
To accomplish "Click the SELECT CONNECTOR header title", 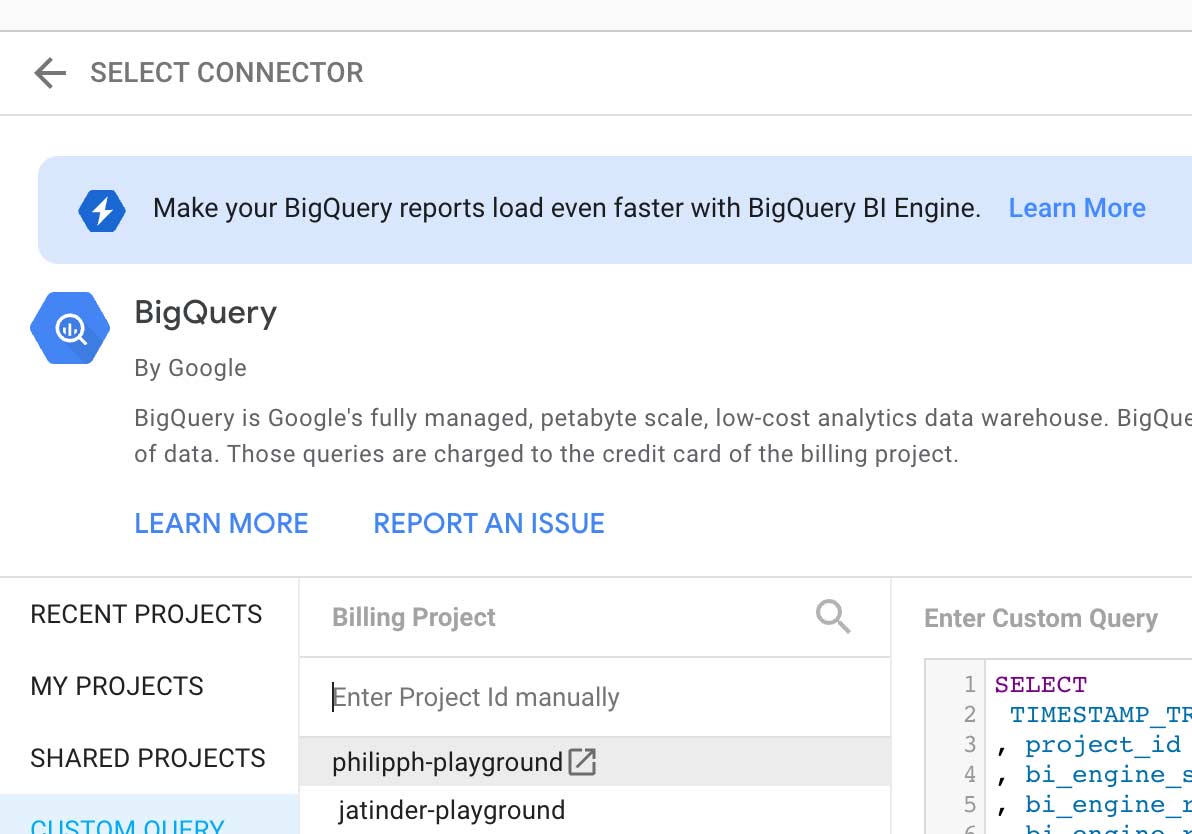I will (227, 73).
